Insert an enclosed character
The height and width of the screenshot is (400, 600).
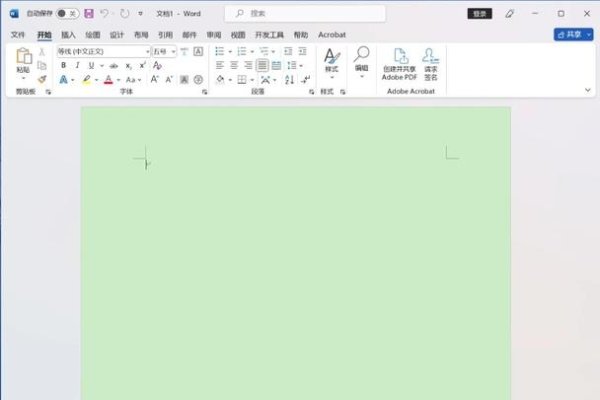[198, 80]
